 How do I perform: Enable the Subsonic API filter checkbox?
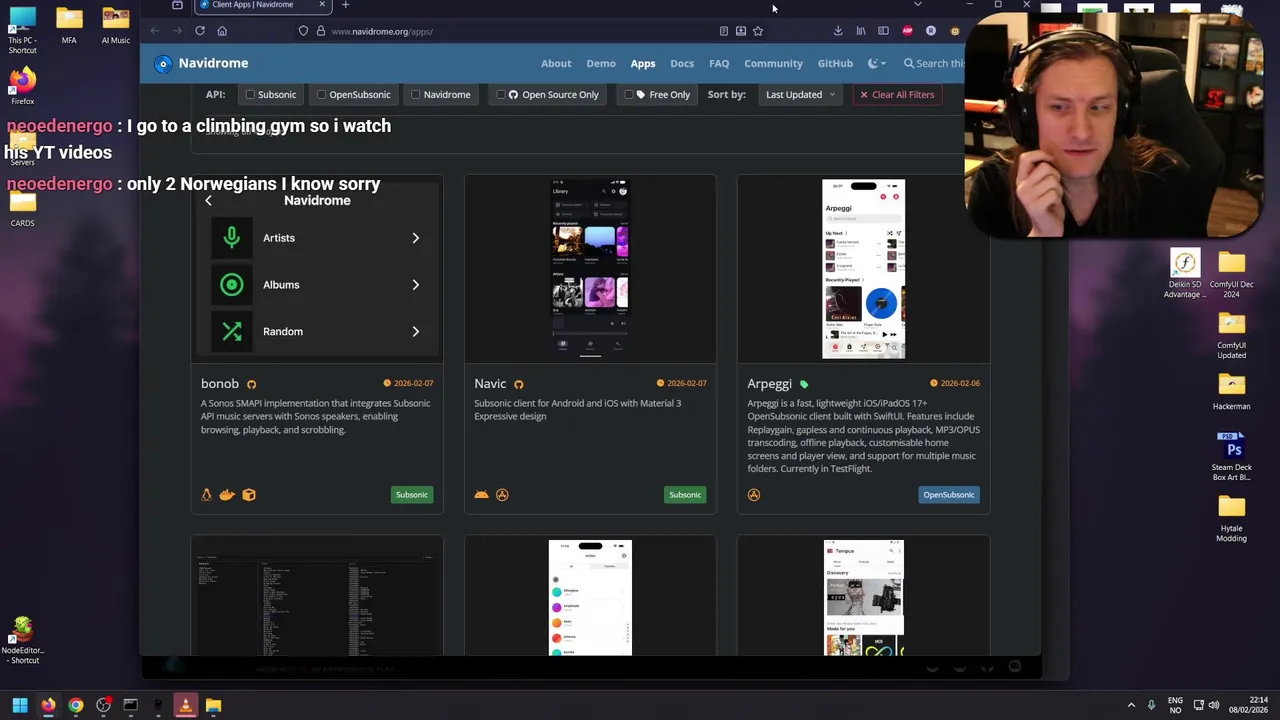coord(250,95)
